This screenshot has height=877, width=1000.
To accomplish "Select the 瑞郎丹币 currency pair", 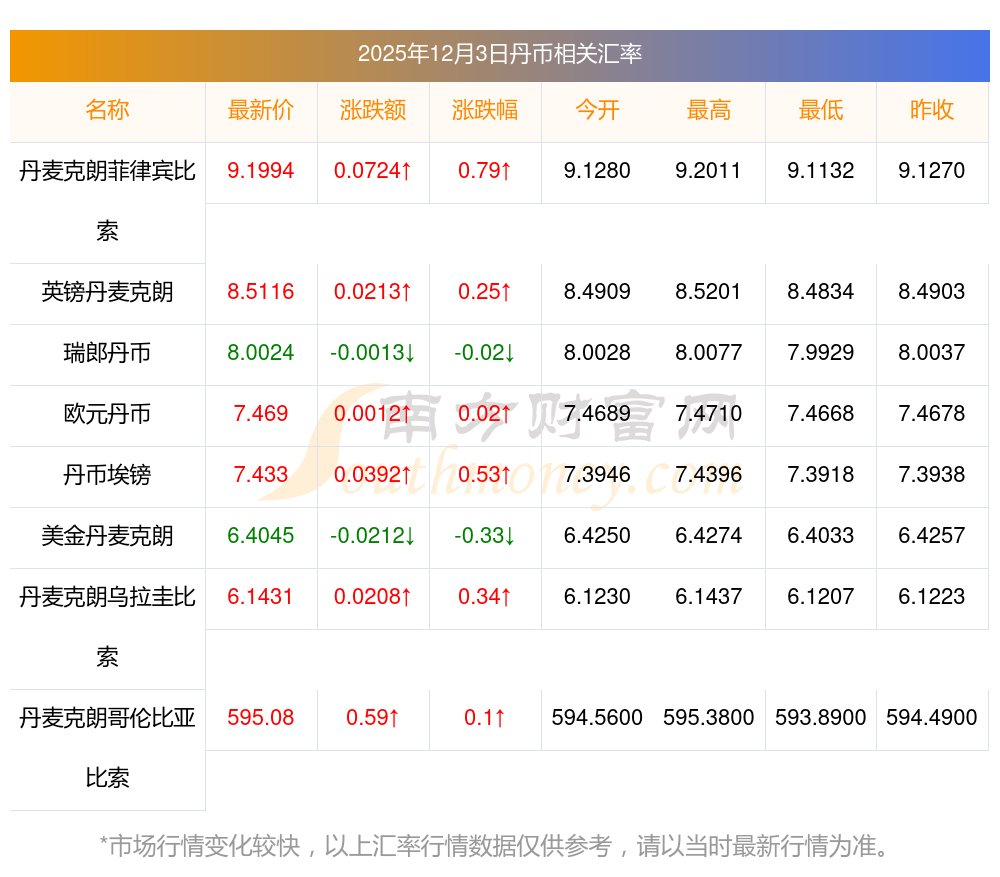I will (107, 353).
